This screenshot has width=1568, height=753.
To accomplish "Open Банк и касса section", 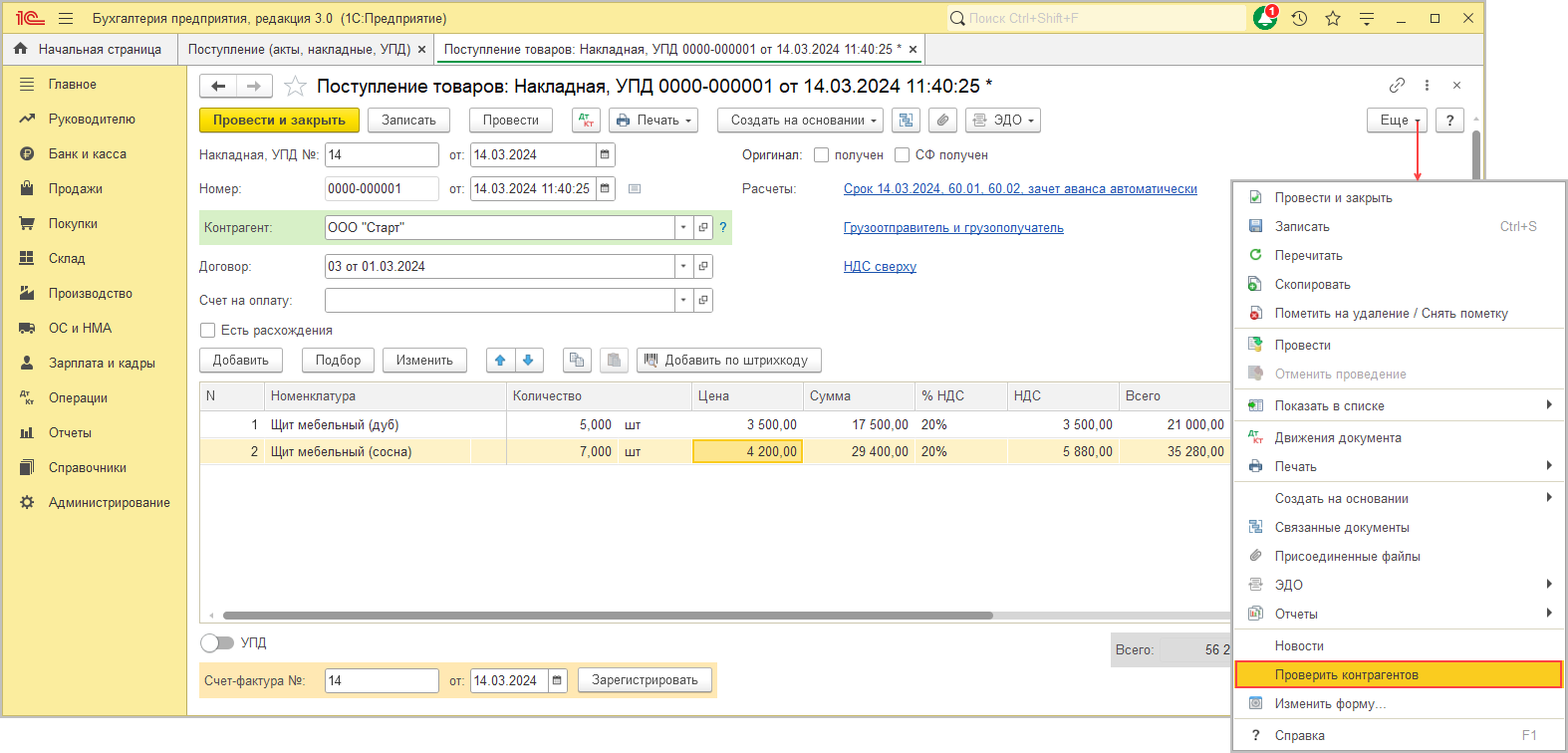I will [x=88, y=154].
